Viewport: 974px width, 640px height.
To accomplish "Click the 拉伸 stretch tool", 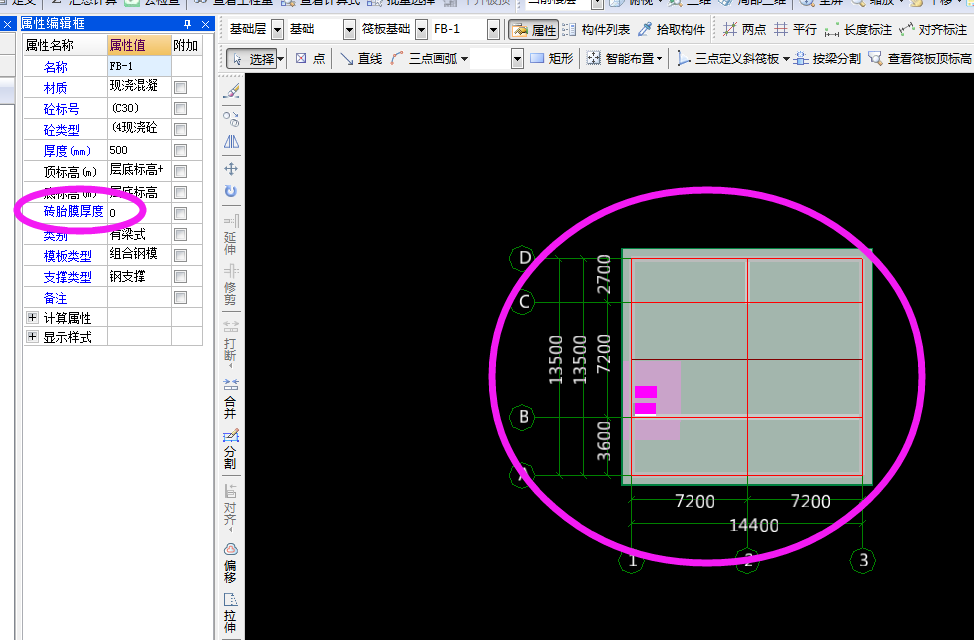I will [230, 613].
